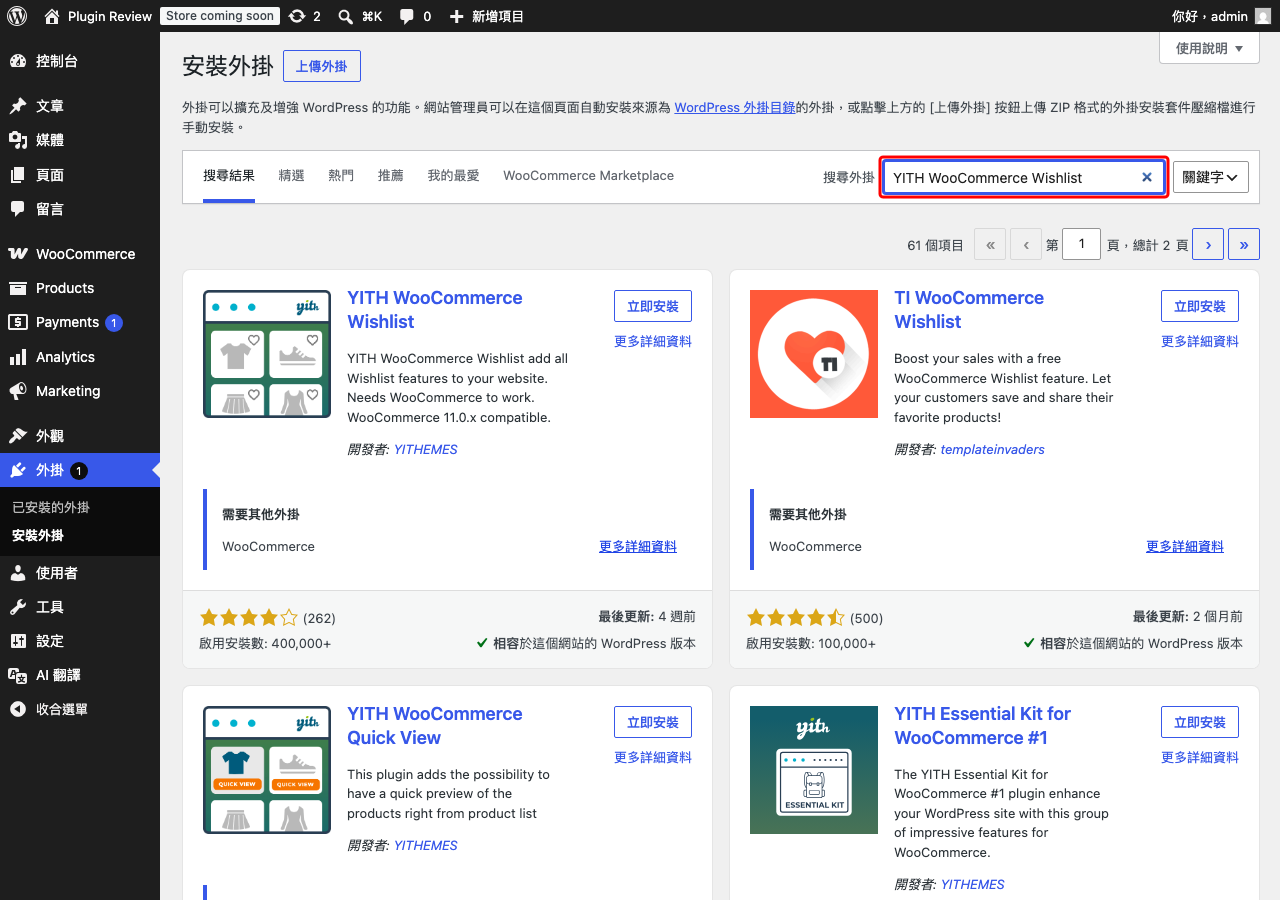Image resolution: width=1280 pixels, height=900 pixels.
Task: Click the 使用者 user icon in sidebar
Action: (18, 573)
